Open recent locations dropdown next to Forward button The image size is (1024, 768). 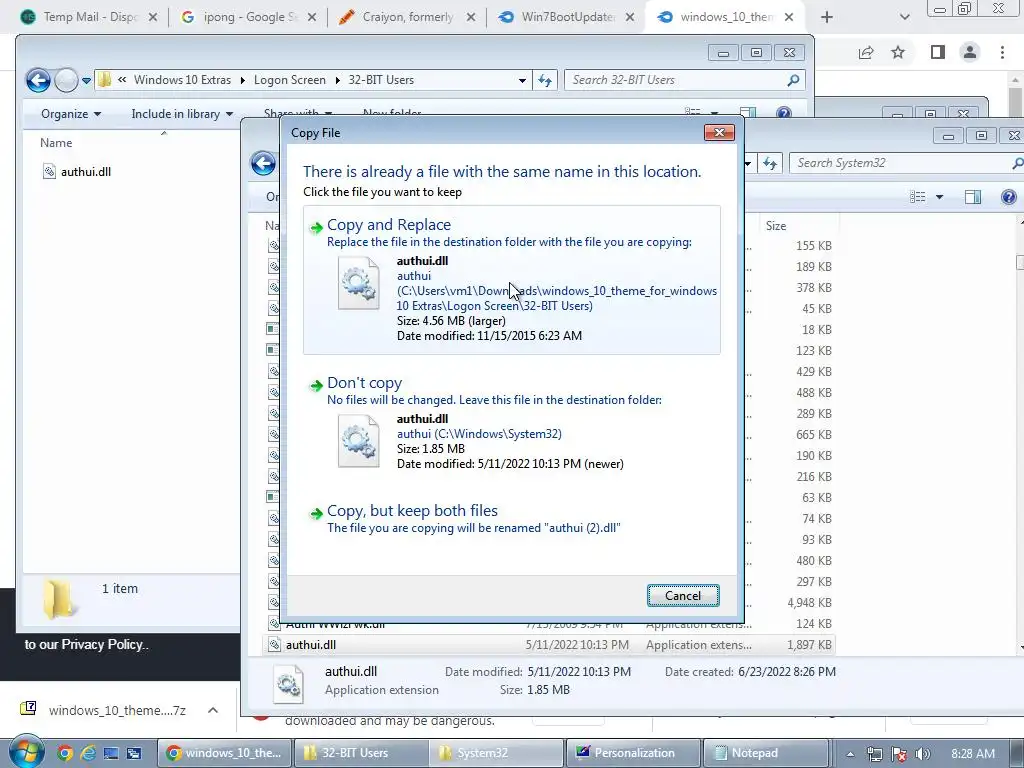(x=86, y=81)
